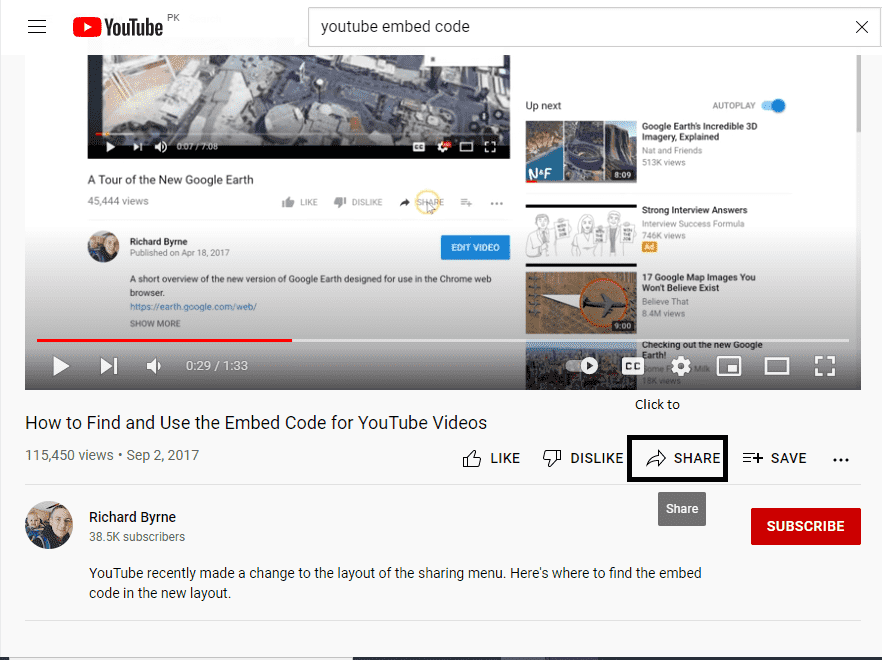Toggle the autoplay switch in the player bar
The image size is (882, 660).
[583, 366]
